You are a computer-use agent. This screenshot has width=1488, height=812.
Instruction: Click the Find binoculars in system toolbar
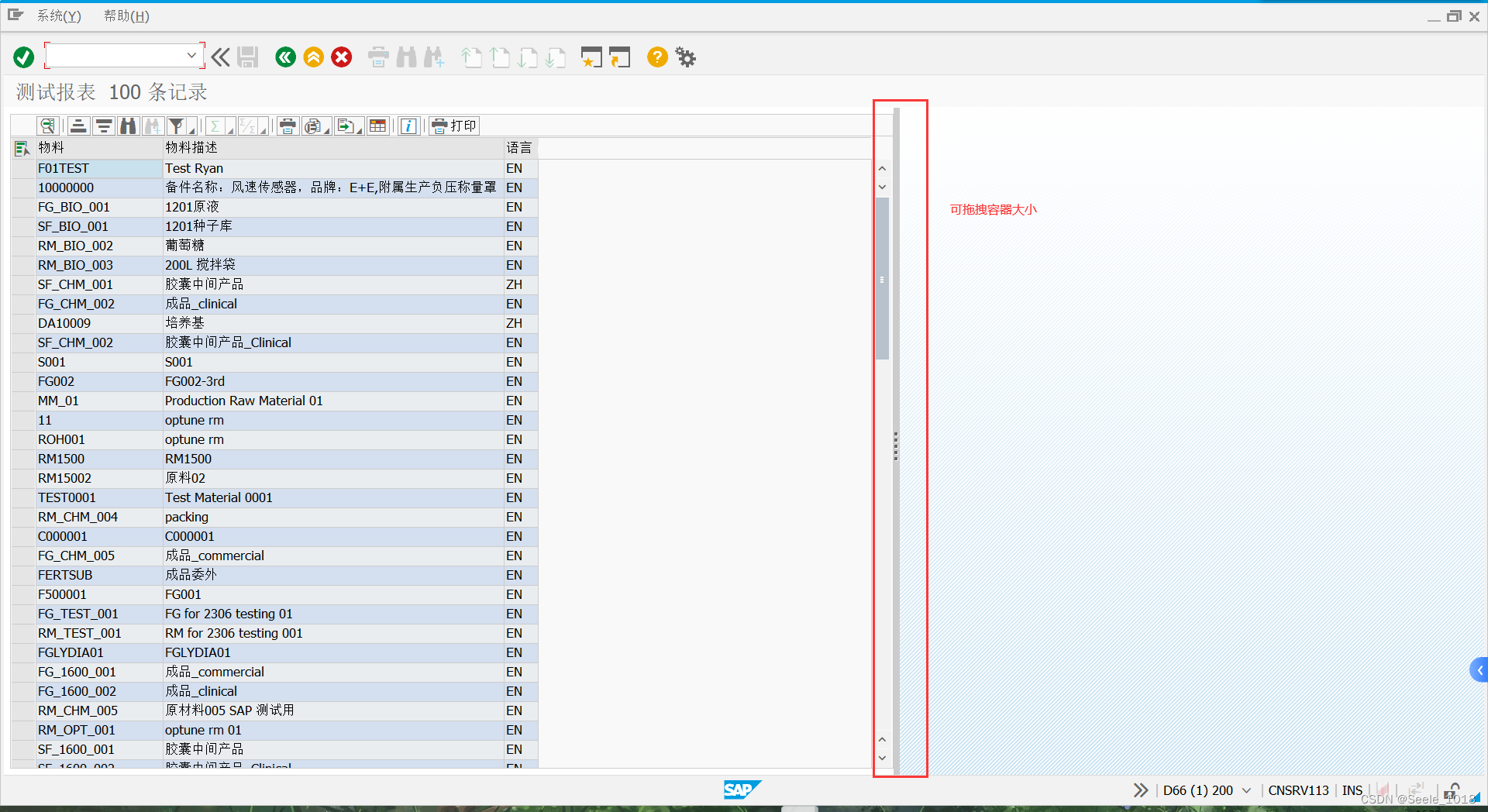(406, 57)
